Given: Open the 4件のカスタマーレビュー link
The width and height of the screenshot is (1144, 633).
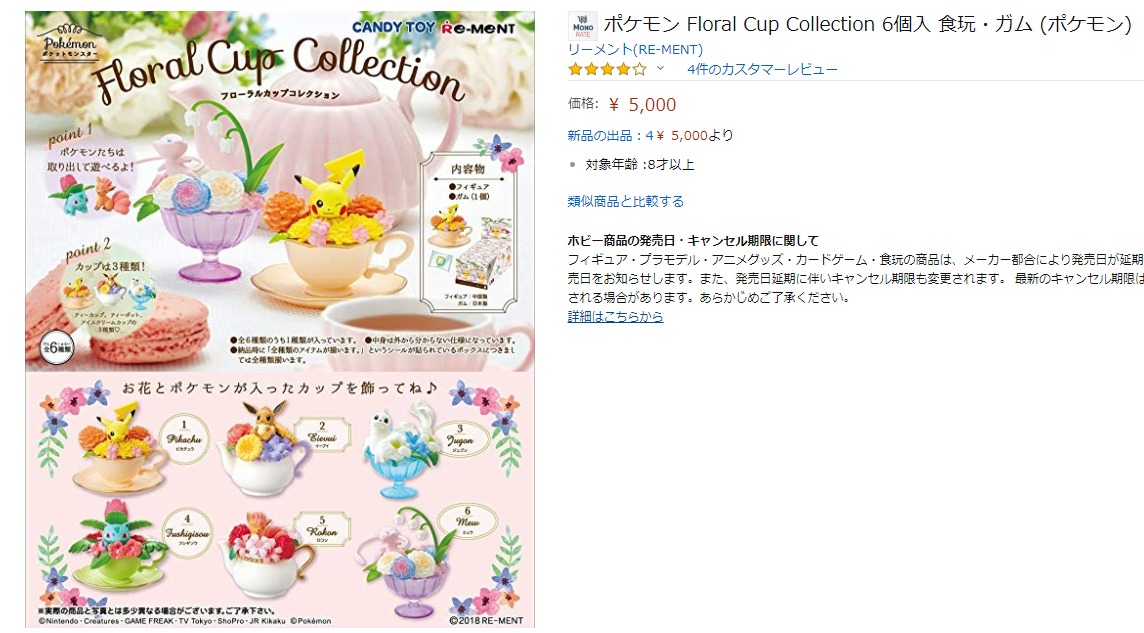Looking at the screenshot, I should click(762, 69).
